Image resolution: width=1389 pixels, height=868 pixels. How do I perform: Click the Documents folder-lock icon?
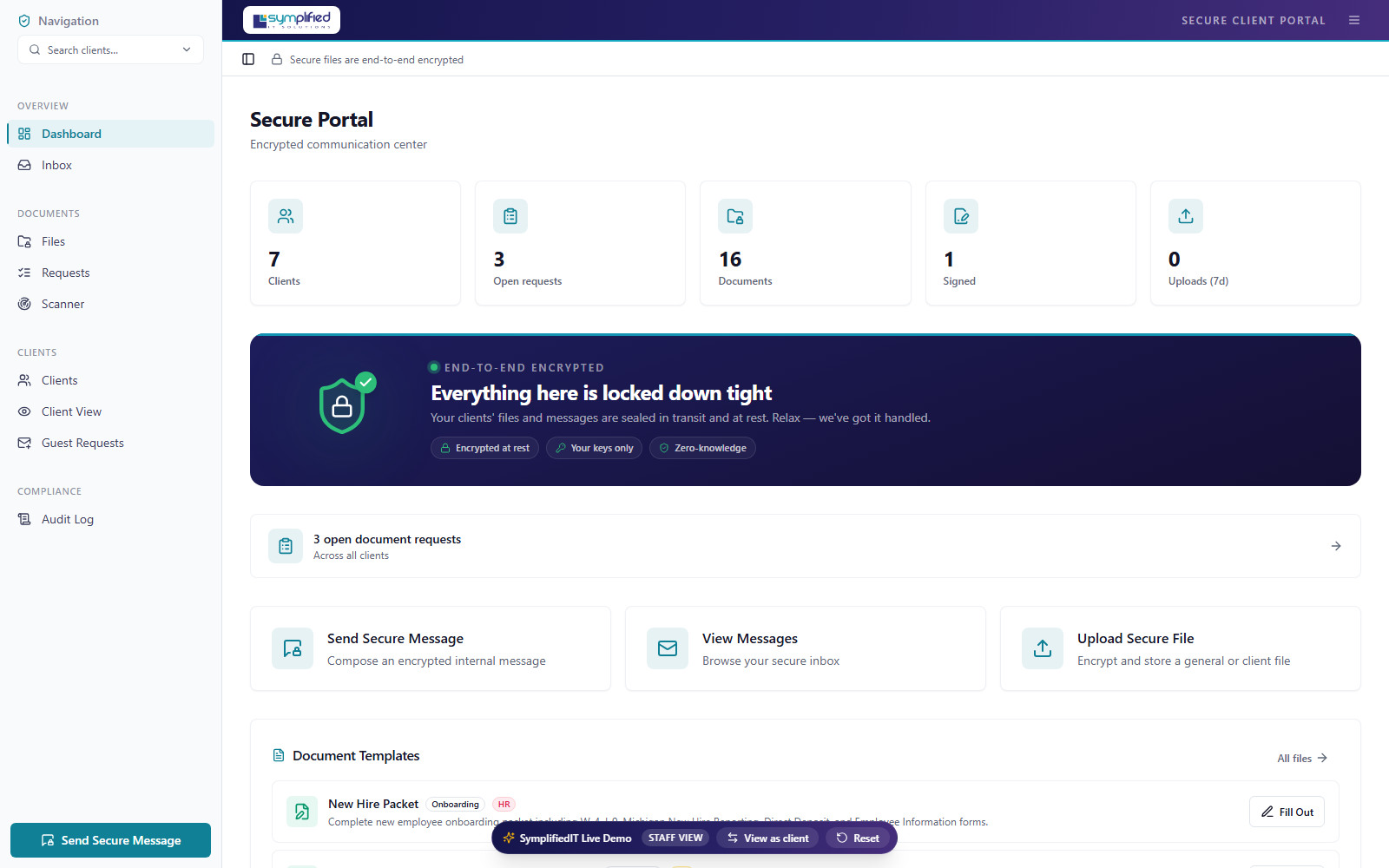tap(735, 216)
